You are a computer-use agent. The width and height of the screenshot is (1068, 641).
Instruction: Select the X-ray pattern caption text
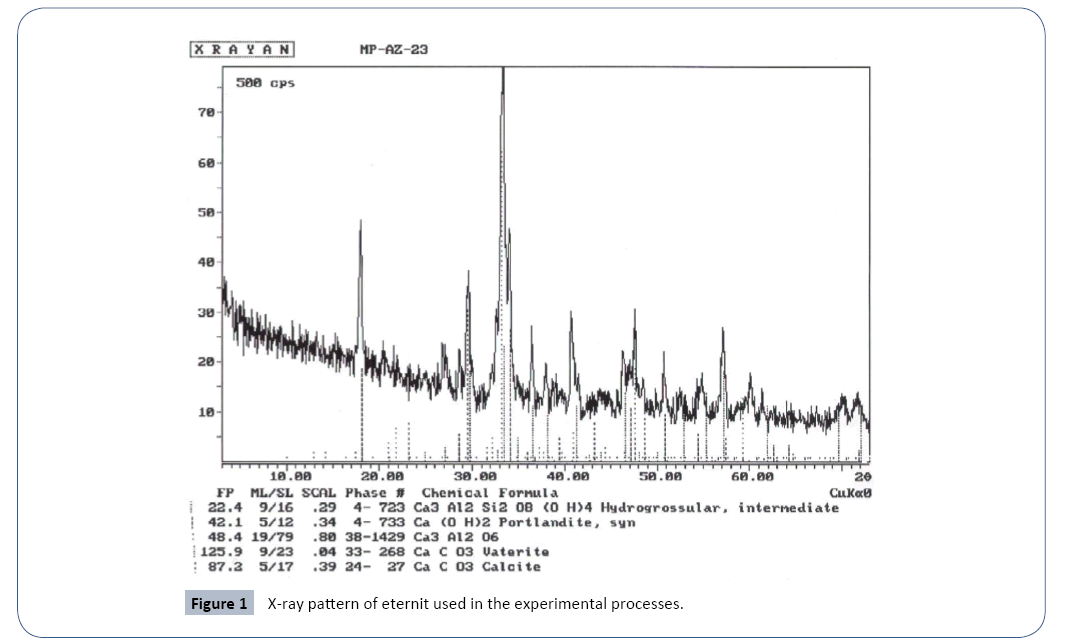coord(475,604)
